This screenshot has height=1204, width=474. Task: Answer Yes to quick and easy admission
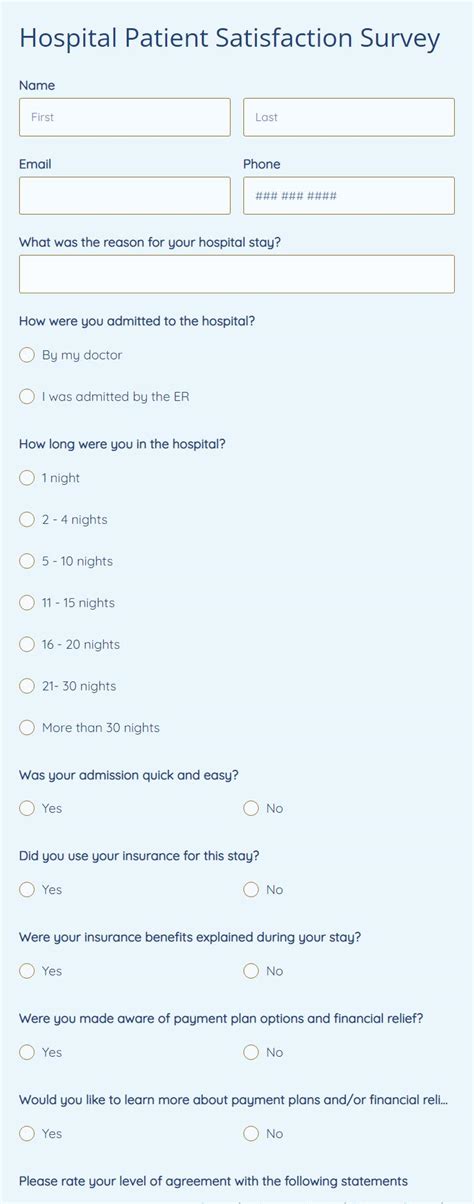coord(27,808)
